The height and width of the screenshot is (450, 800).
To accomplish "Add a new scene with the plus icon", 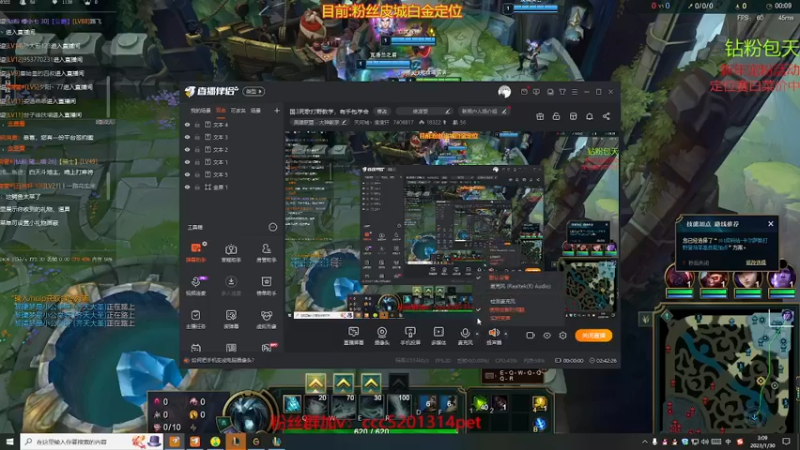I will (277, 110).
